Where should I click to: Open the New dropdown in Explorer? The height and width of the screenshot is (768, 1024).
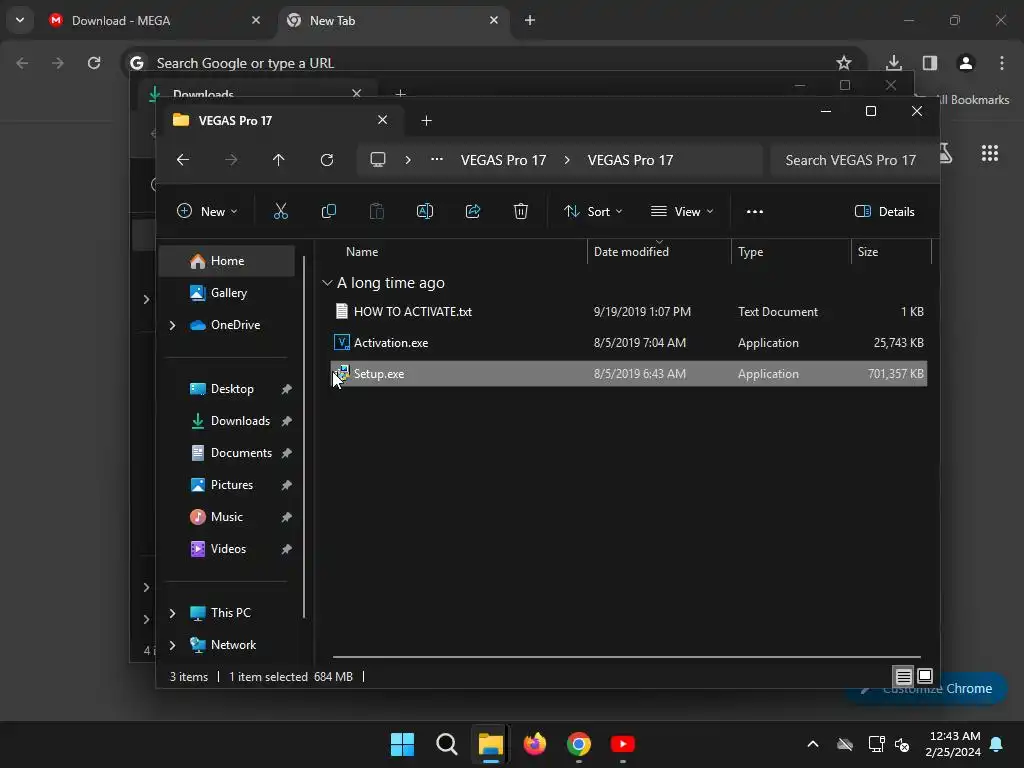(207, 212)
